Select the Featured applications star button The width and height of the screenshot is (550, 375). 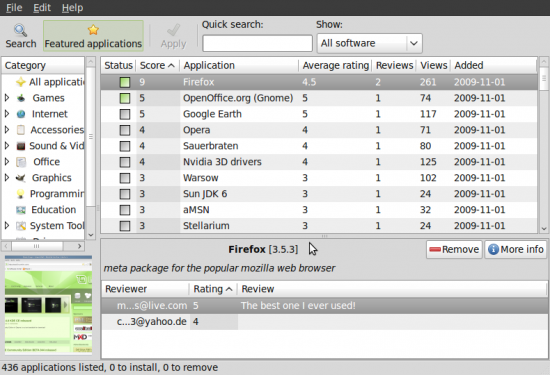pos(93,36)
